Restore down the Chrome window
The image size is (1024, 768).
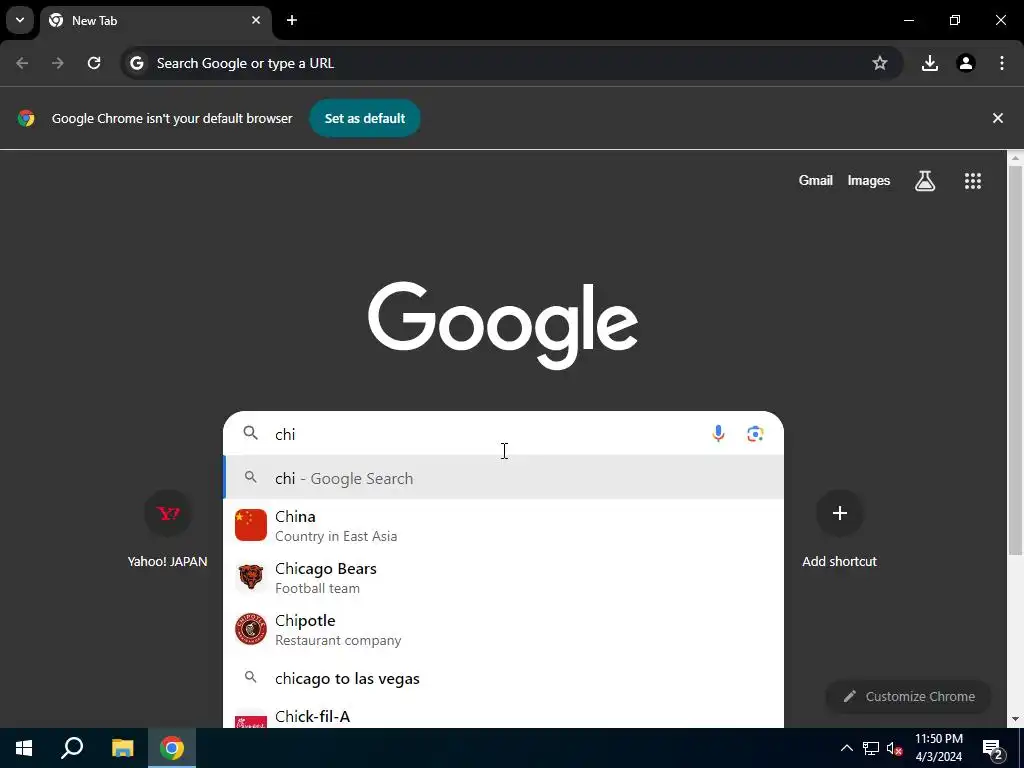(955, 20)
